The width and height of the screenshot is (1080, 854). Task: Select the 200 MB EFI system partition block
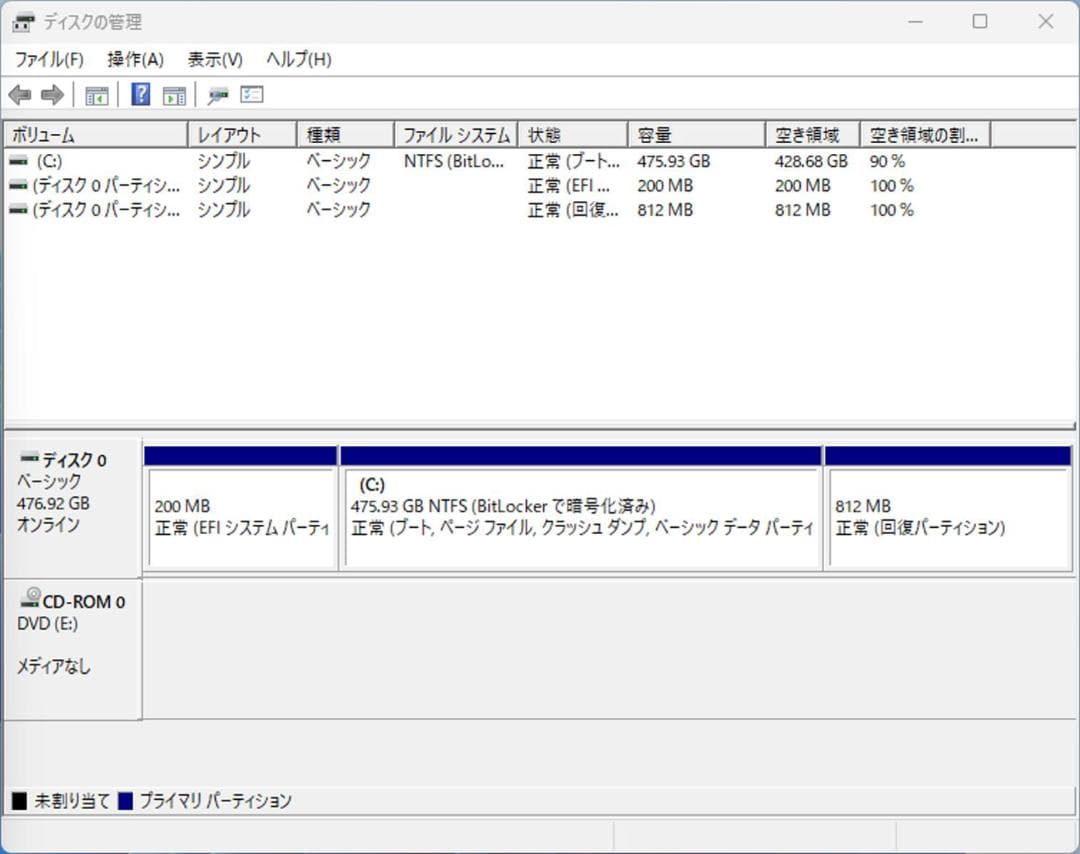[241, 508]
